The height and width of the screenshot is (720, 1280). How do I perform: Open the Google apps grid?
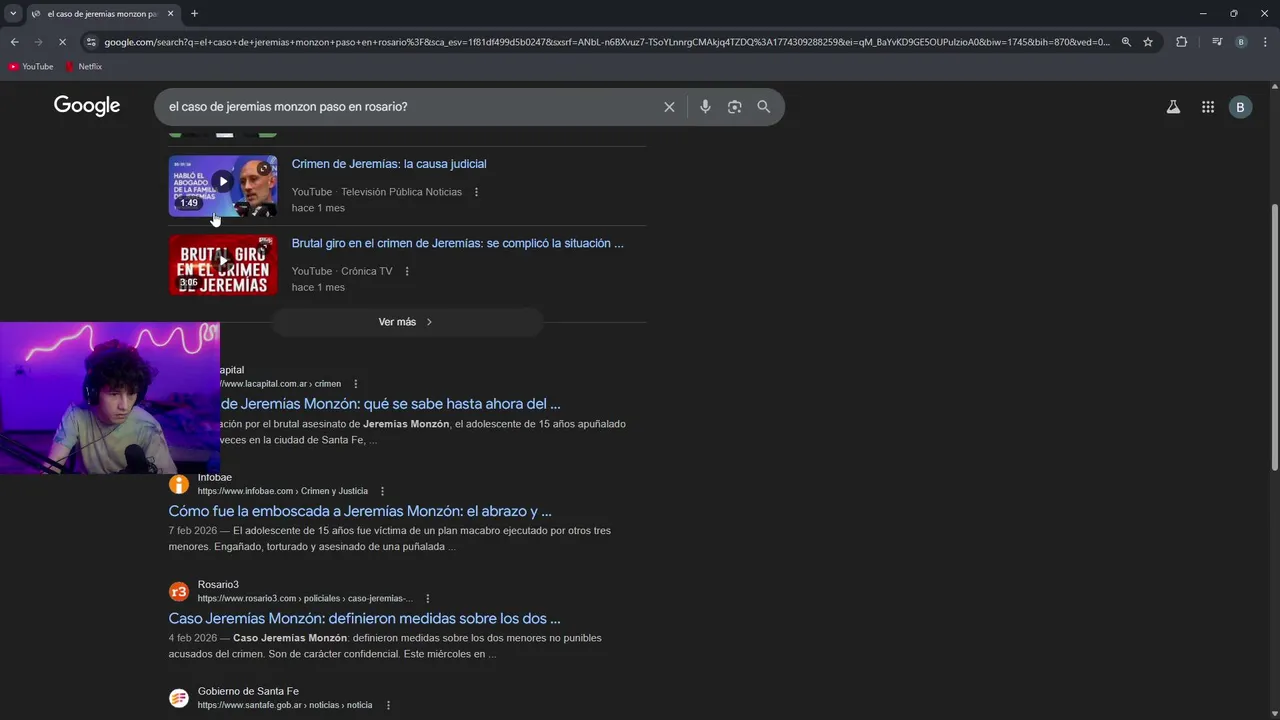click(x=1208, y=107)
